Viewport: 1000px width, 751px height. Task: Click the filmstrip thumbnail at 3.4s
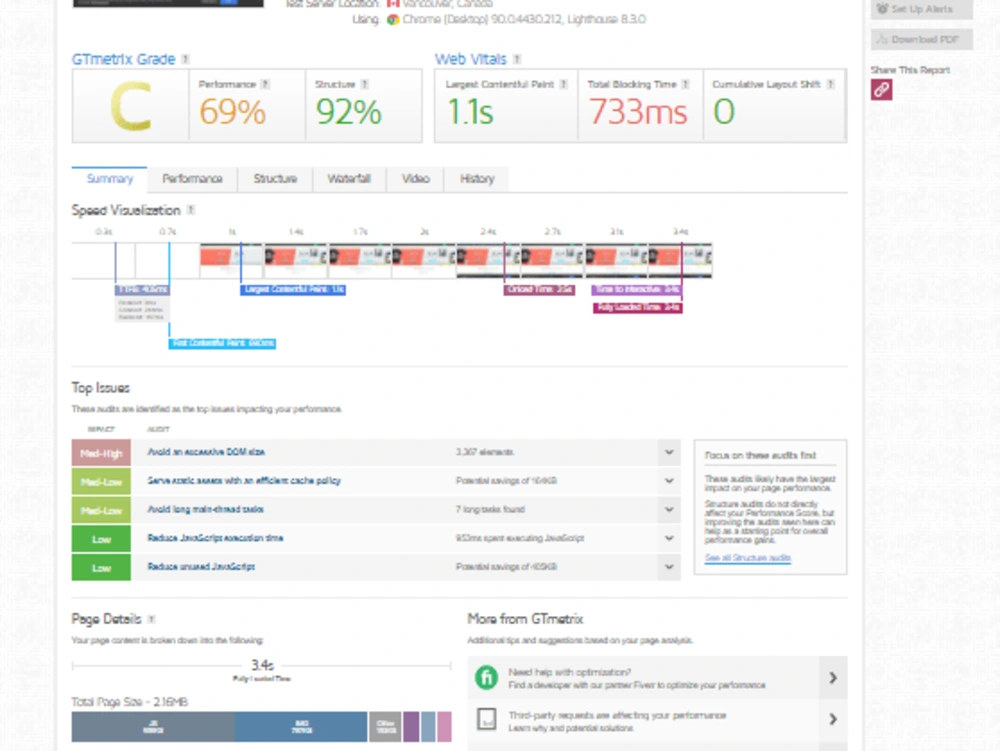[680, 260]
